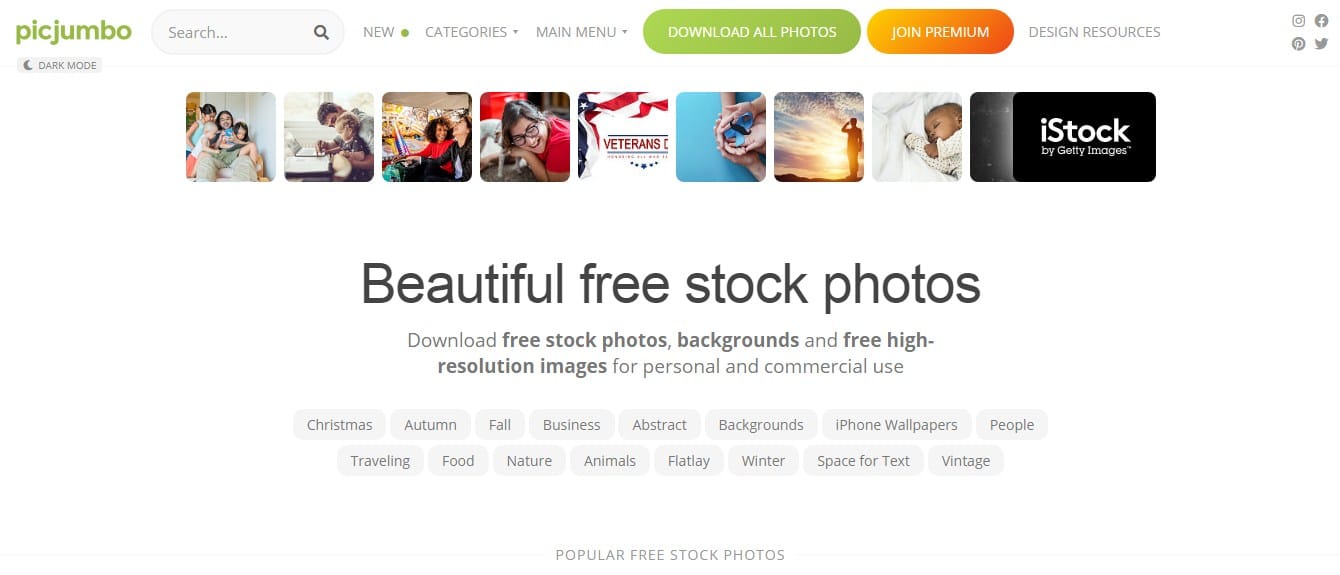1340x575 pixels.
Task: Open iStock by Getty Images banner
Action: point(1084,137)
